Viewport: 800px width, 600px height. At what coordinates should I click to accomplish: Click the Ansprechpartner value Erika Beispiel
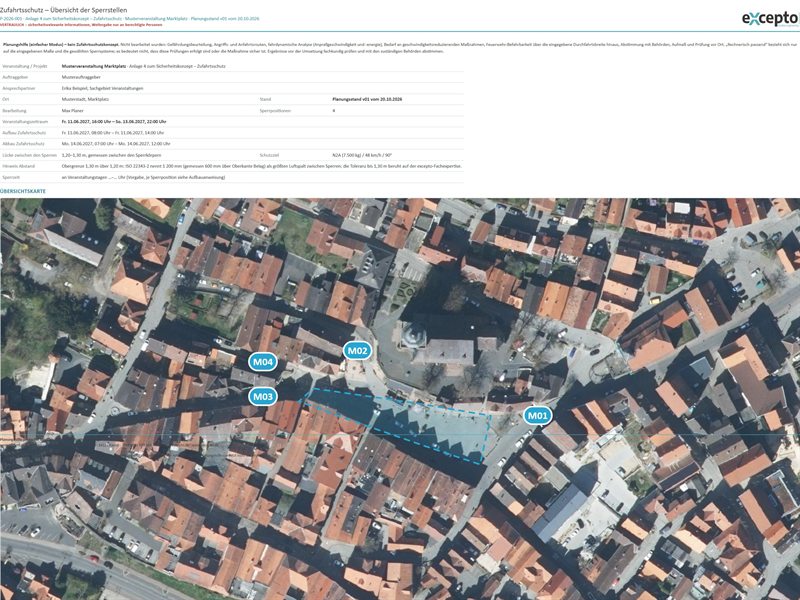tap(102, 88)
